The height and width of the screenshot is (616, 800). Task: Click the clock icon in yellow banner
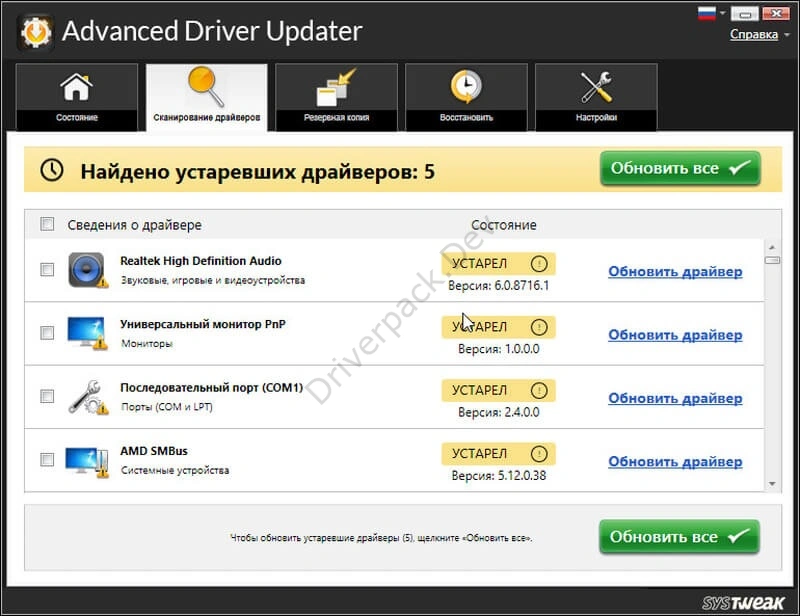point(52,169)
